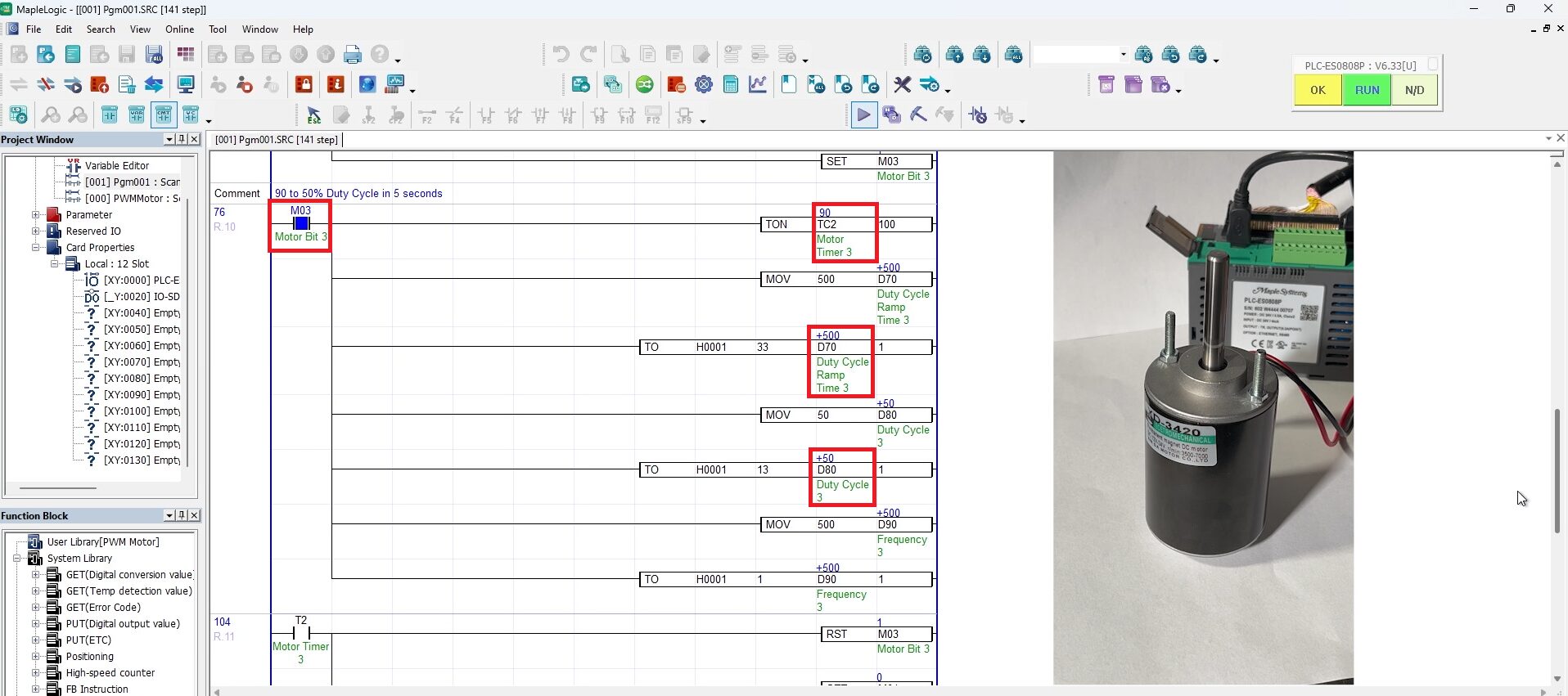Screen dimensions: 1568x696
Task: Click the blue M03 Motor Bit 3 contact
Action: pyautogui.click(x=301, y=223)
